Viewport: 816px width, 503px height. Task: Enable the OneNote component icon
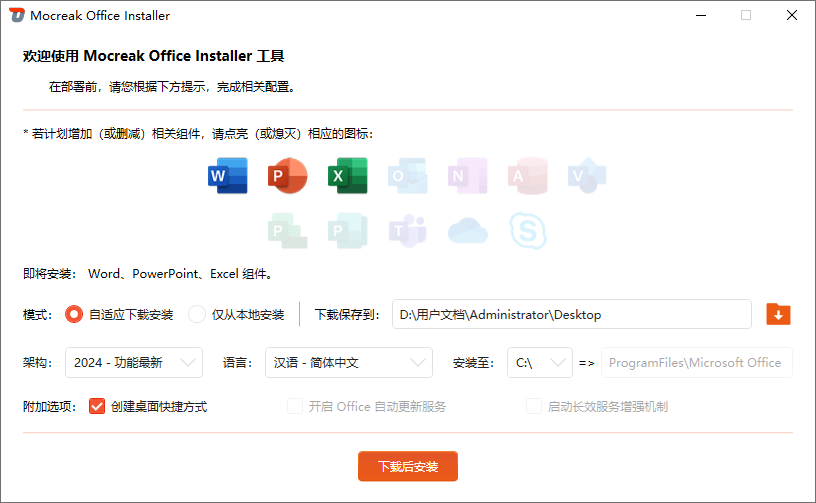tap(467, 176)
